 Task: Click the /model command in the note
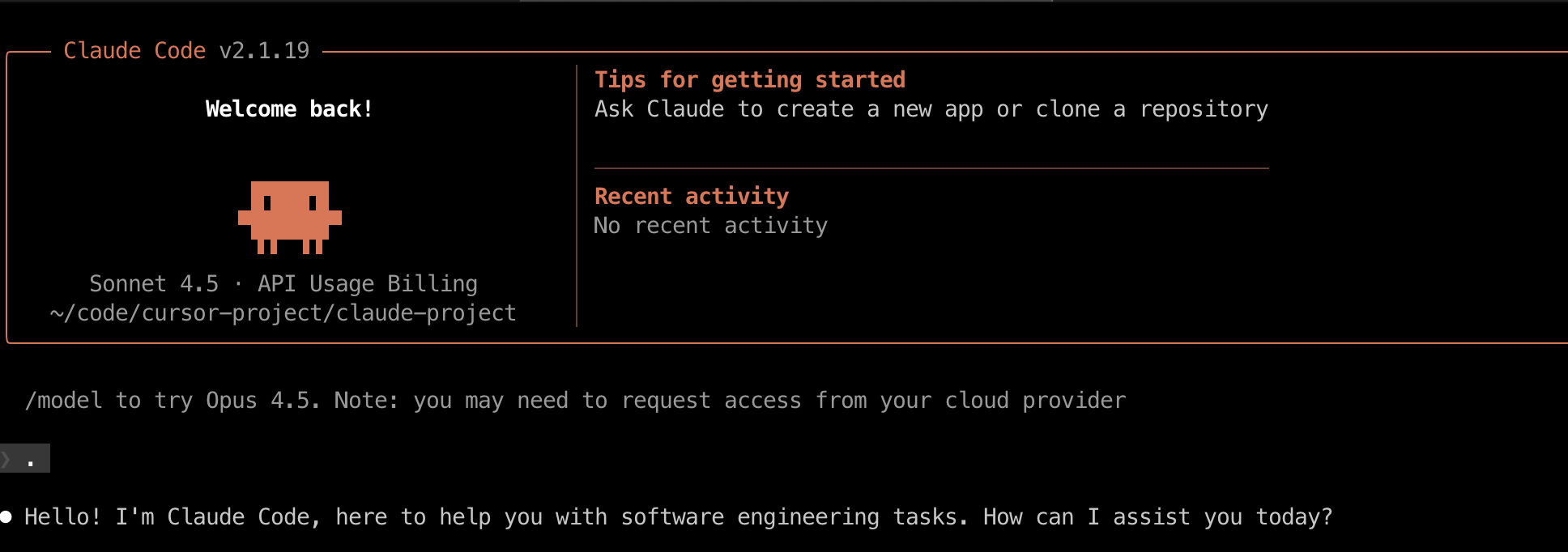64,401
